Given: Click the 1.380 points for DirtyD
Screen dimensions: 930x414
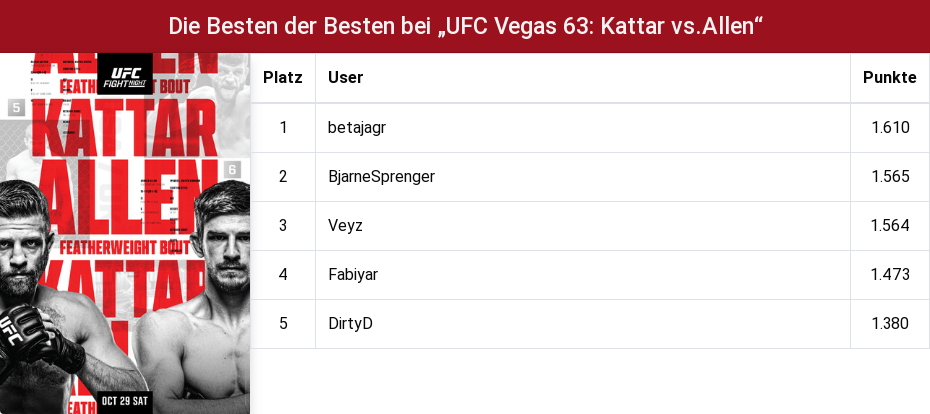Looking at the screenshot, I should (890, 324).
